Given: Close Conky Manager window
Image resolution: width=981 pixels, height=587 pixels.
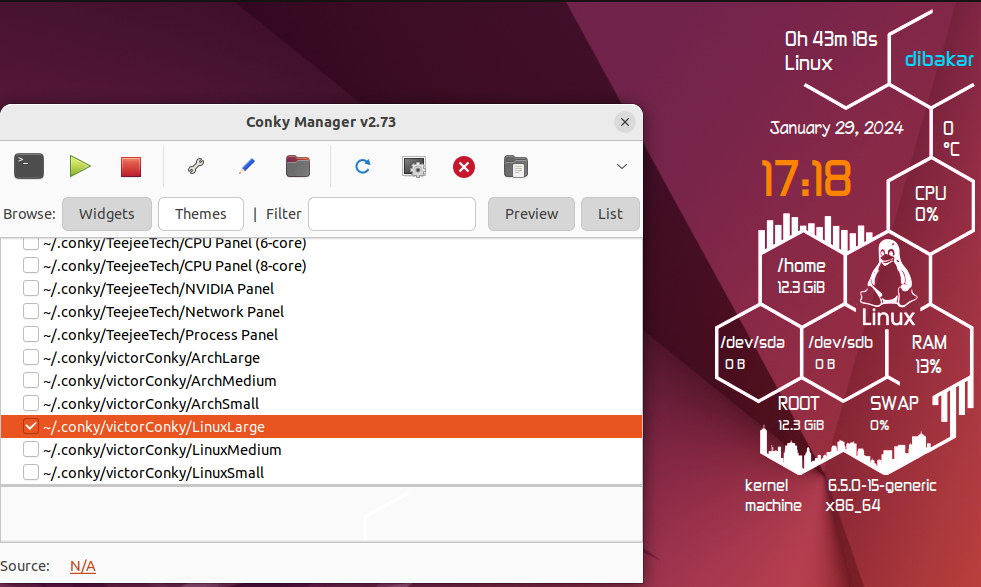Looking at the screenshot, I should [624, 122].
